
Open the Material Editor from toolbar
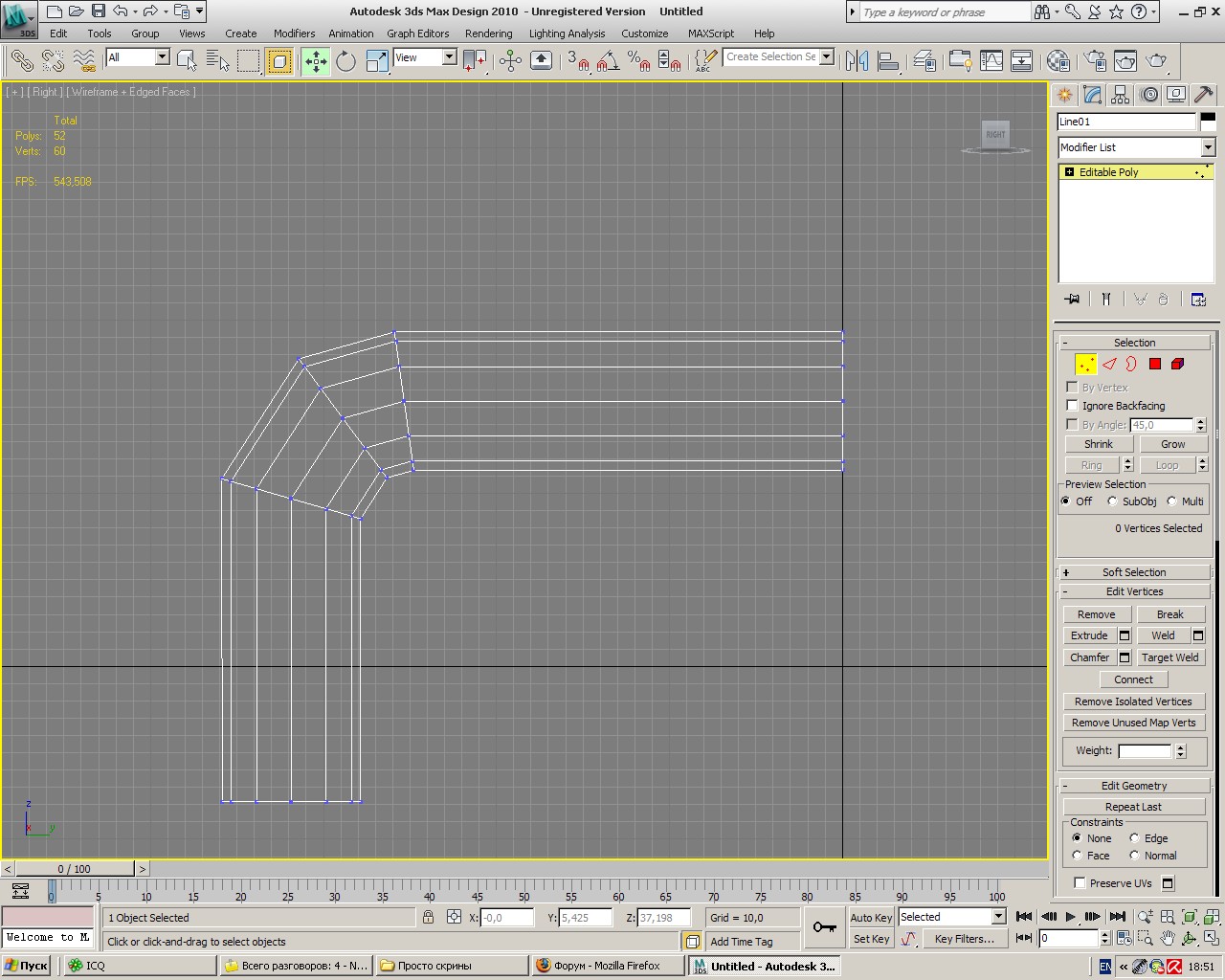tap(1058, 61)
